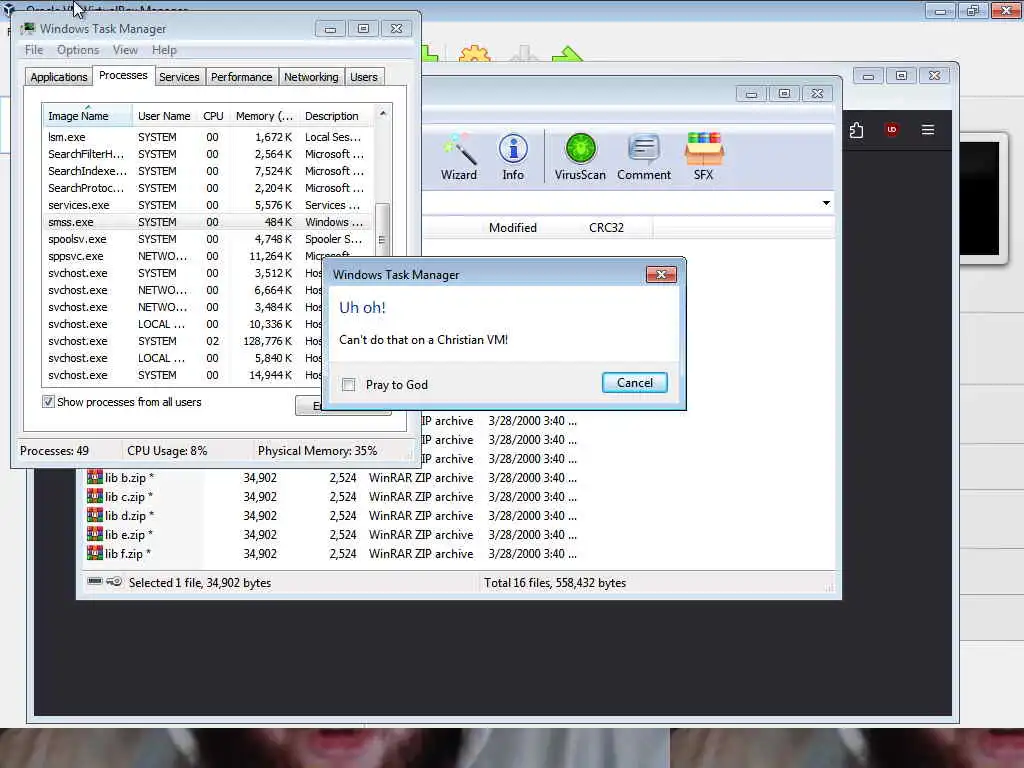The width and height of the screenshot is (1024, 768).
Task: Open the Task Manager File menu
Action: (34, 50)
